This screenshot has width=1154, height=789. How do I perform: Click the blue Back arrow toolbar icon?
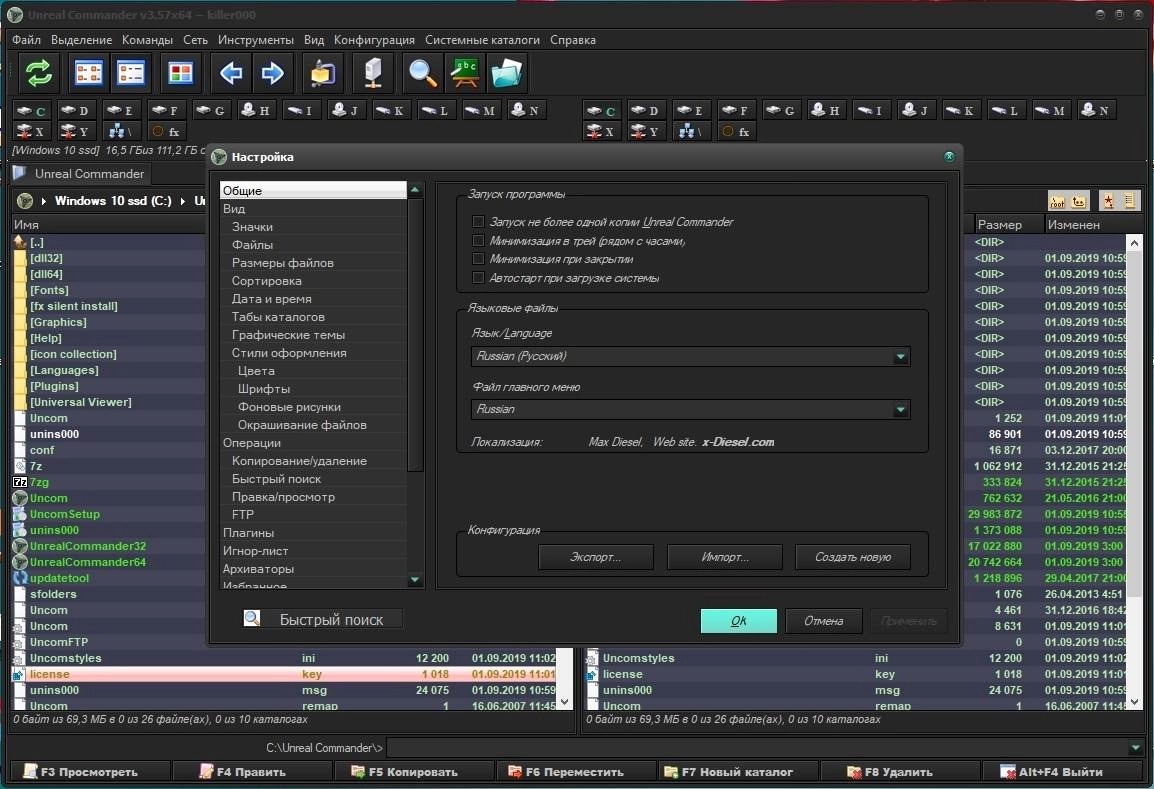(x=231, y=73)
